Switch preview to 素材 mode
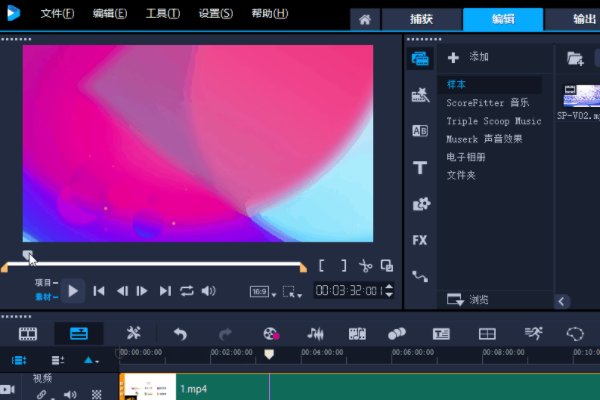Image resolution: width=600 pixels, height=400 pixels. [46, 297]
